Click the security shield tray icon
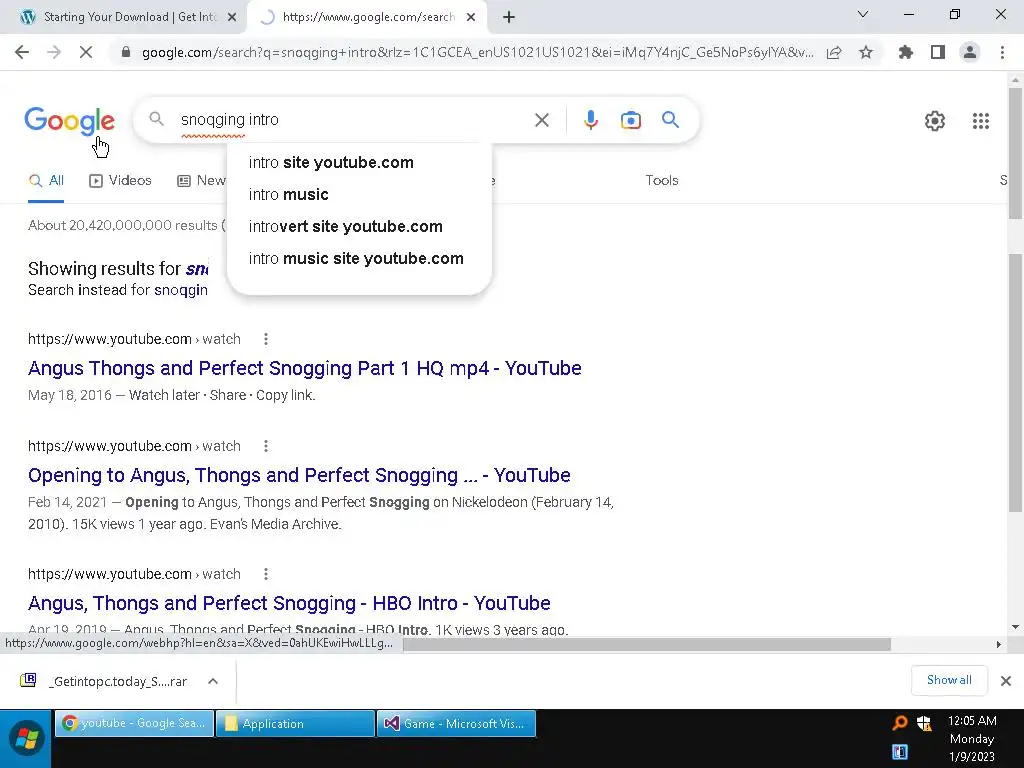Image resolution: width=1024 pixels, height=768 pixels. 924,722
